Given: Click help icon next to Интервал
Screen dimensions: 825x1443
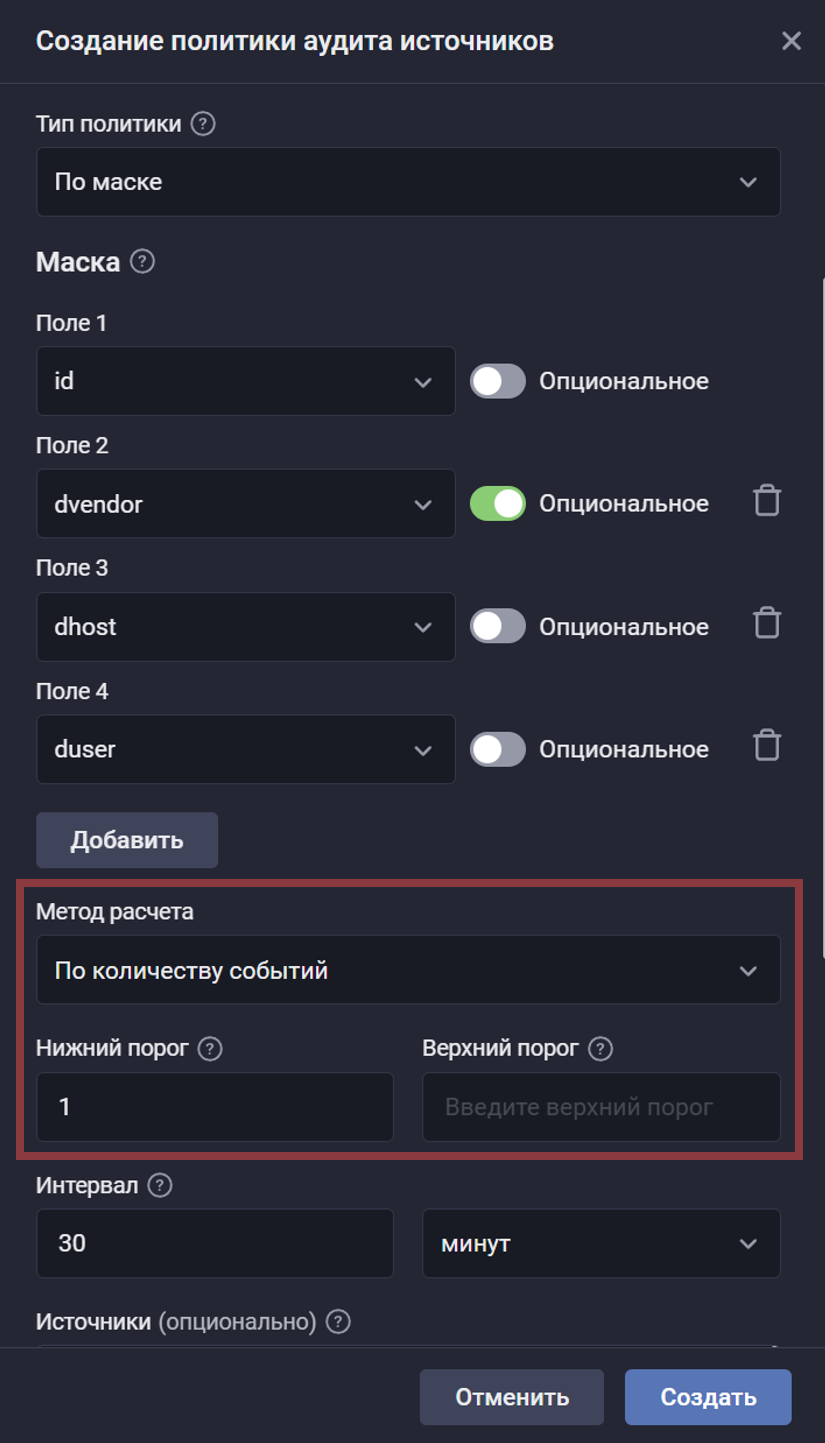Looking at the screenshot, I should point(159,1186).
